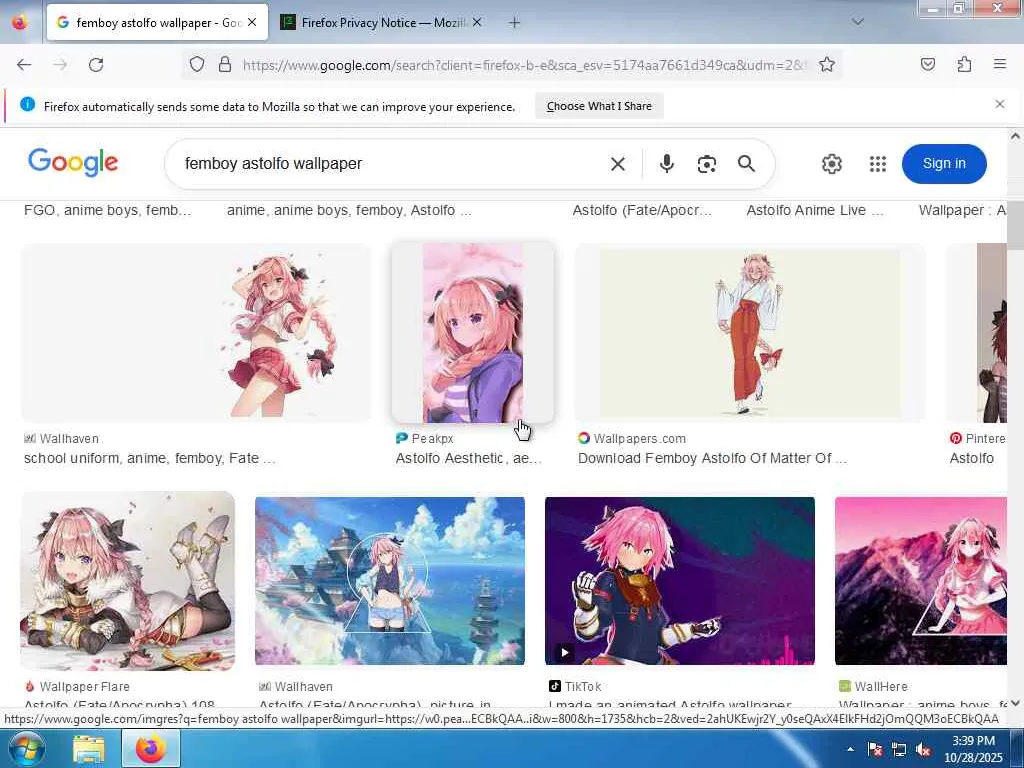The width and height of the screenshot is (1024, 768).
Task: Click 'Download Femboy Astolfo Of Matter Of' title
Action: click(712, 458)
